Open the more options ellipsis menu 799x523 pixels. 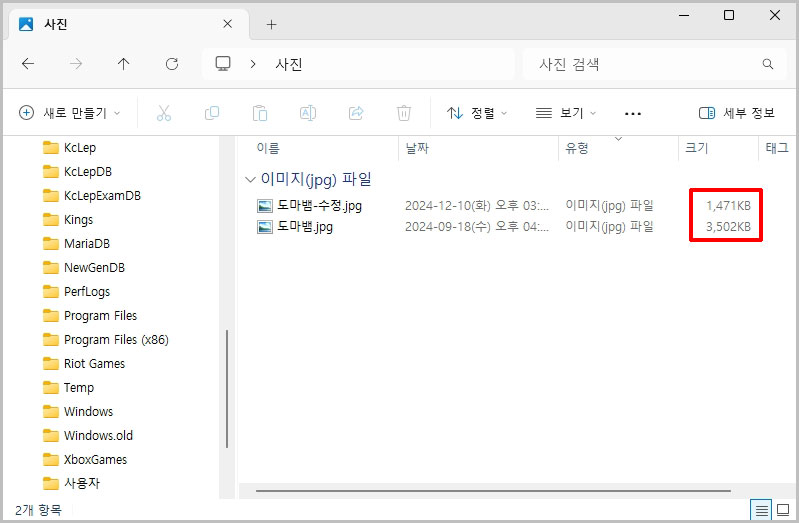point(633,113)
